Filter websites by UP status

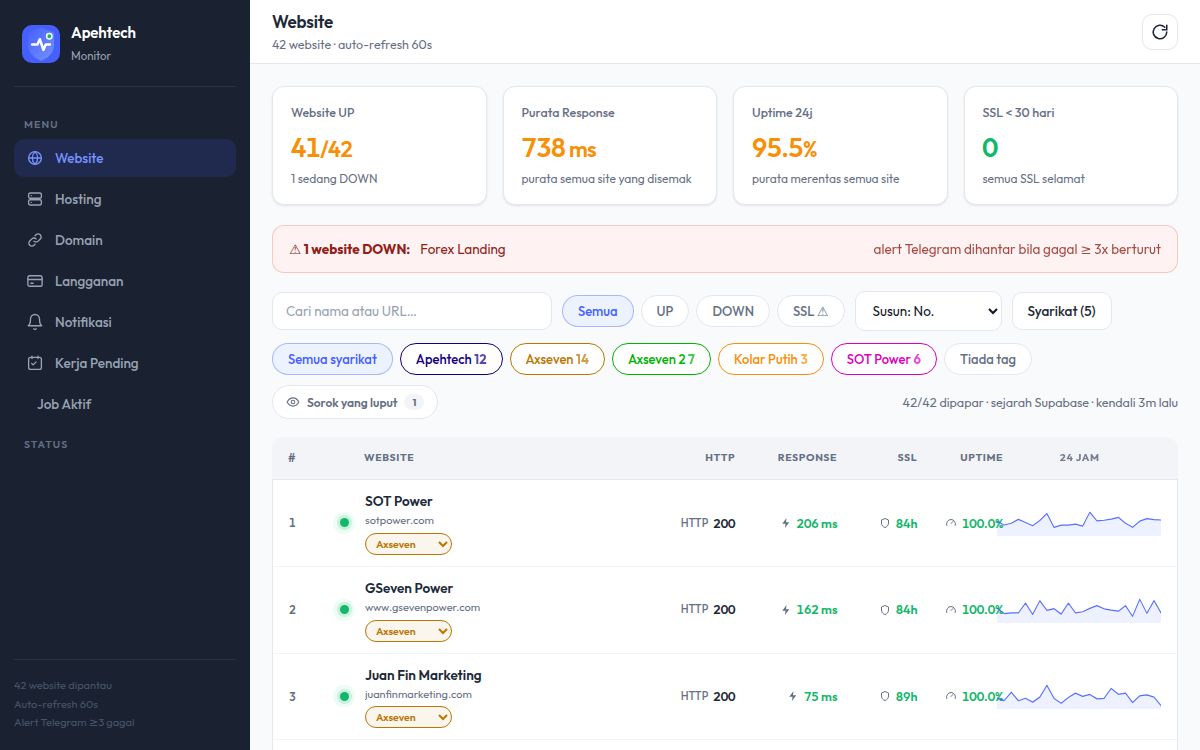coord(665,311)
